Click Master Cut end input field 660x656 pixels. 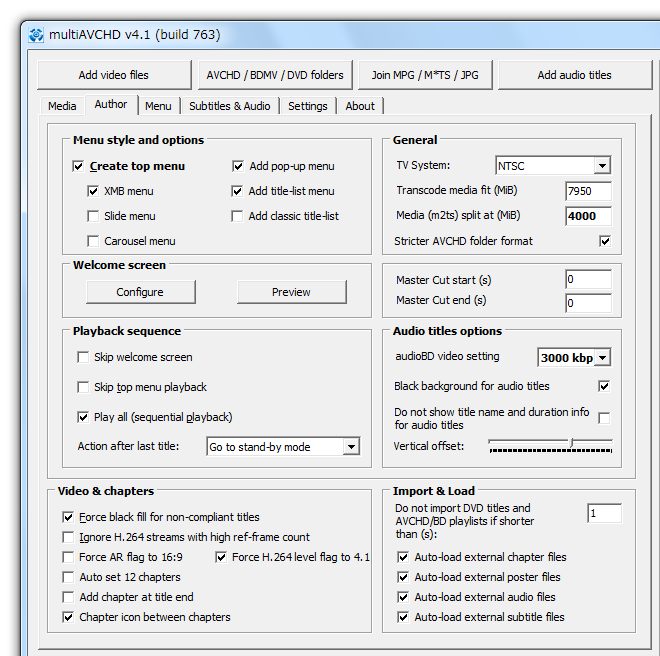click(588, 303)
